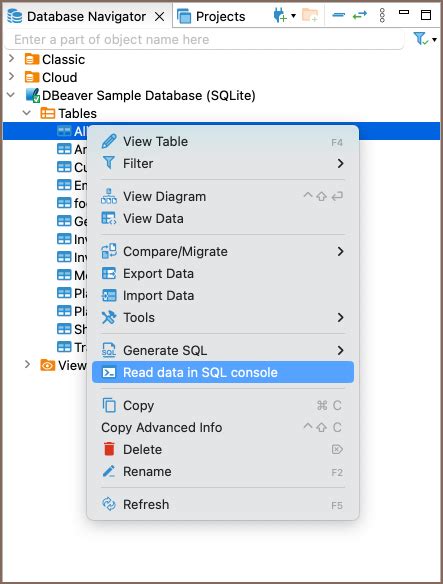The height and width of the screenshot is (584, 443).
Task: Click the object name filter field
Action: tap(204, 39)
